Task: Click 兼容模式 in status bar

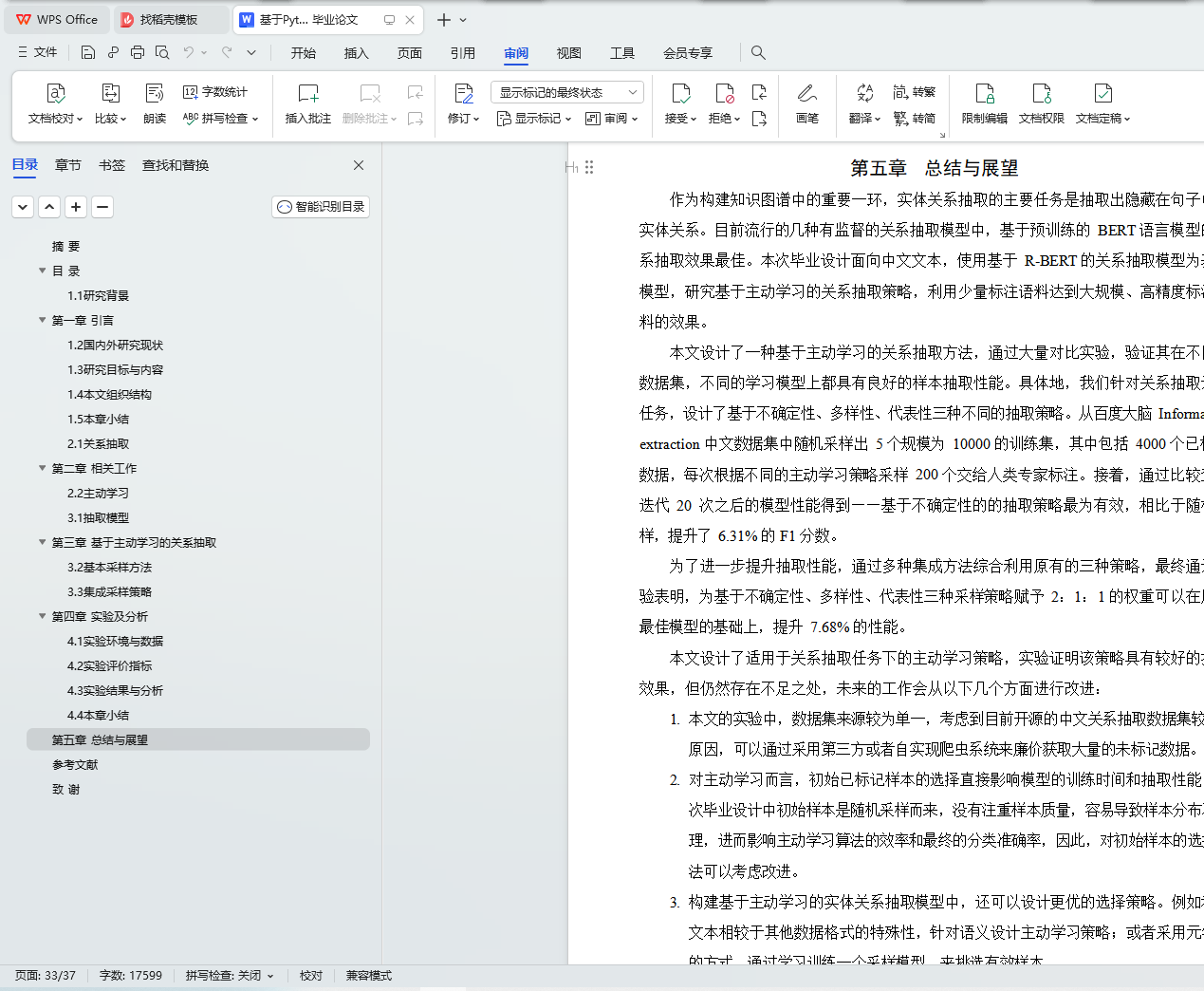Action: point(369,976)
